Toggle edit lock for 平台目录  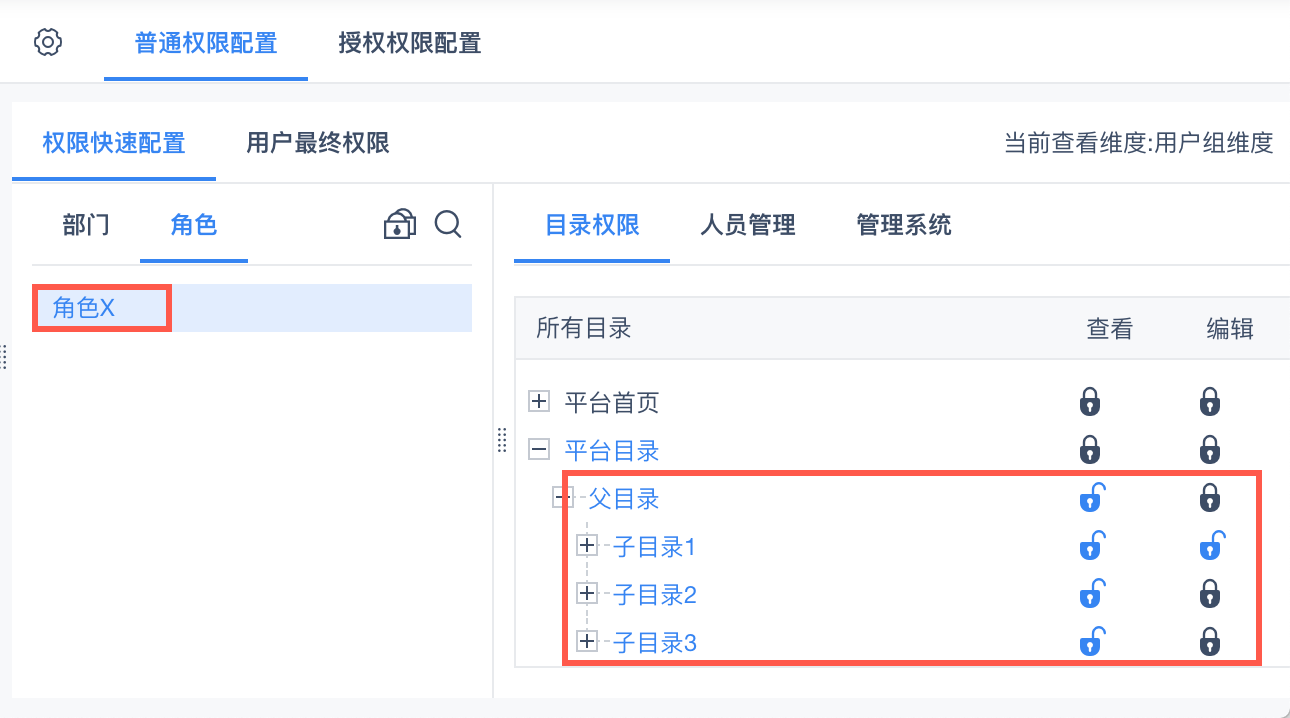point(1210,450)
